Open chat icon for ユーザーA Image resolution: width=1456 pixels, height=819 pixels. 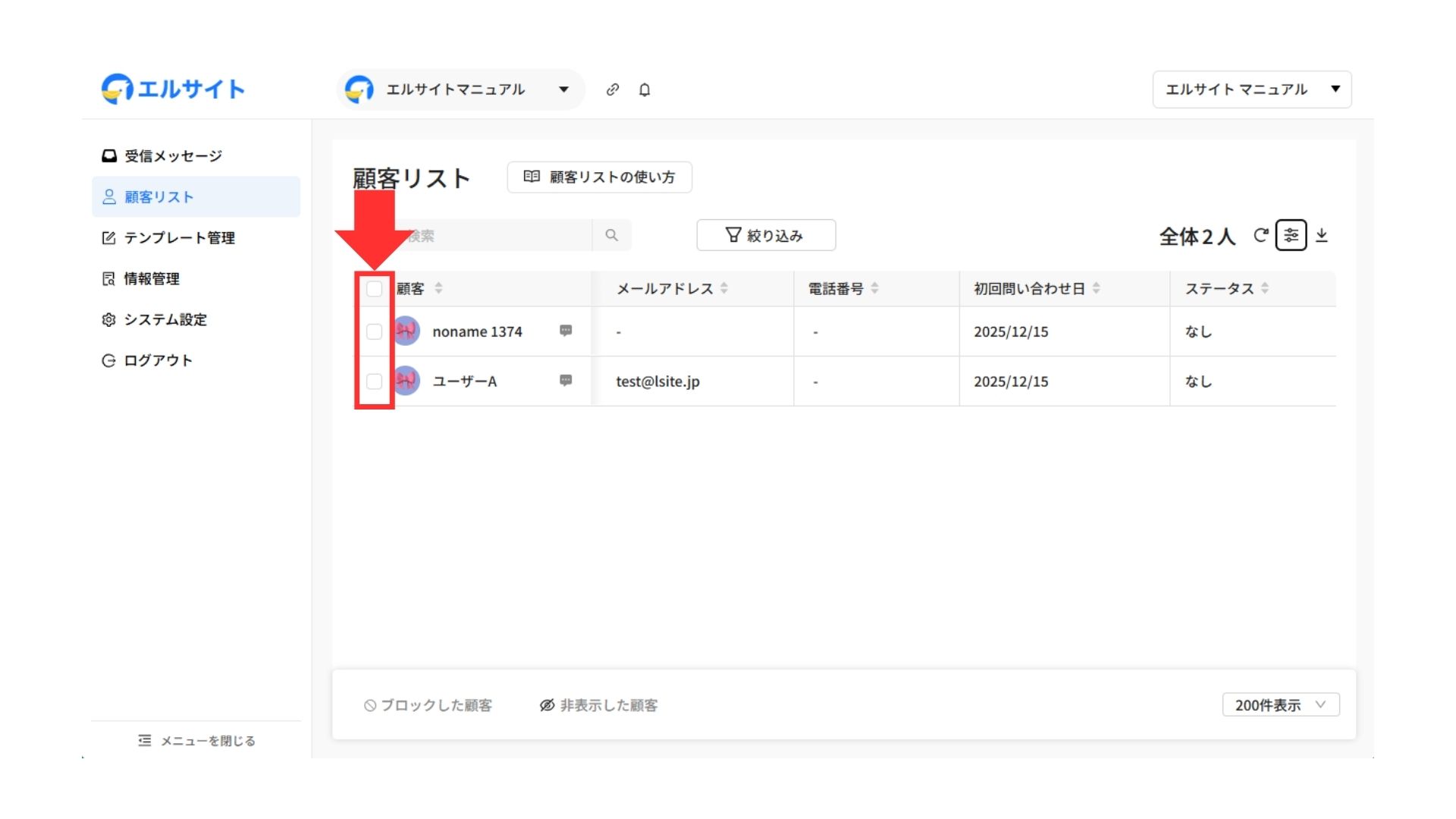[x=566, y=381]
